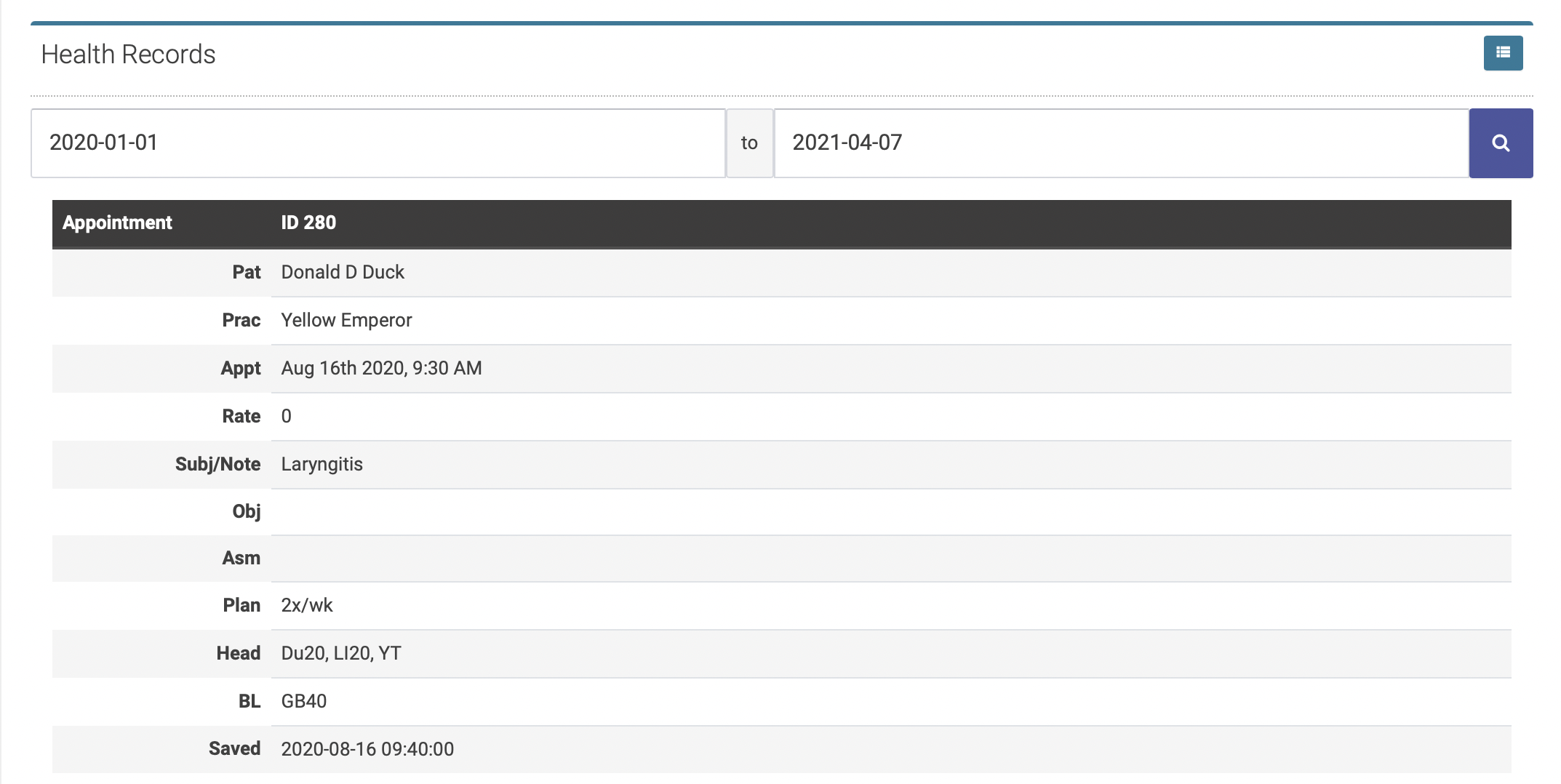Click Head points Du20, LI20, YT
The width and height of the screenshot is (1561, 784).
[x=341, y=653]
